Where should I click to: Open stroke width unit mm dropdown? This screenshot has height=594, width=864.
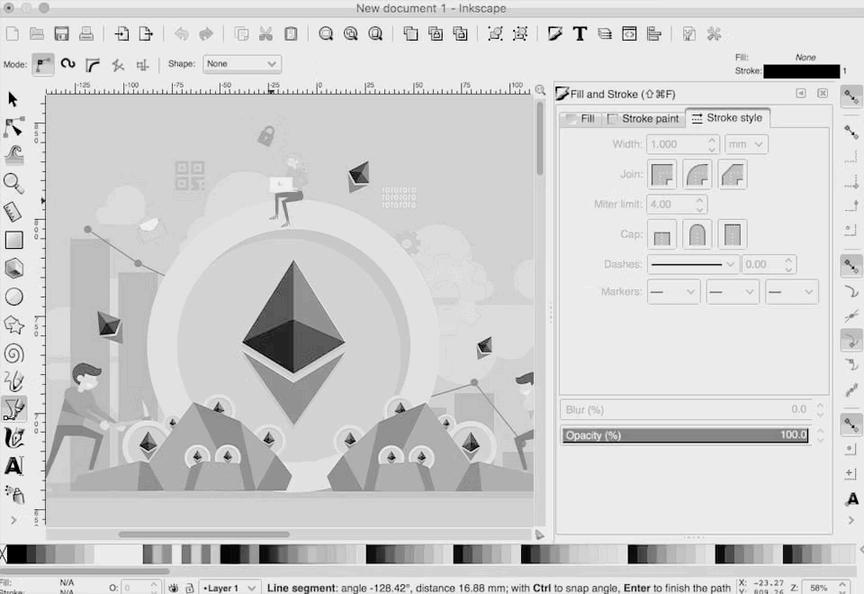pyautogui.click(x=746, y=144)
